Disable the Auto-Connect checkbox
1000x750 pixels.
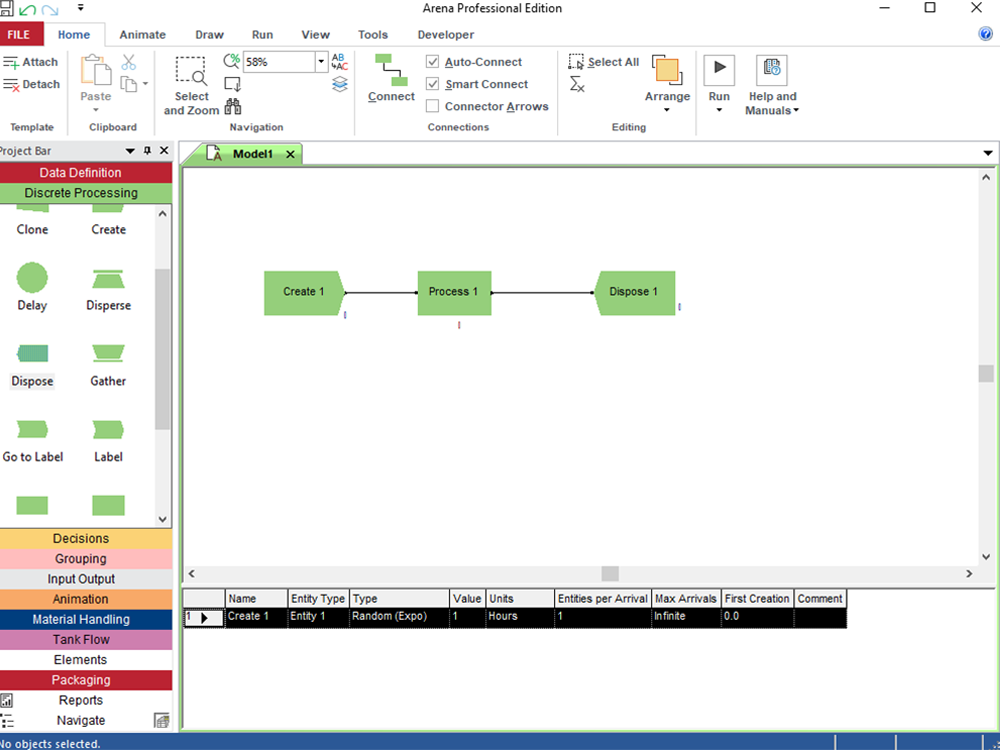pyautogui.click(x=433, y=62)
